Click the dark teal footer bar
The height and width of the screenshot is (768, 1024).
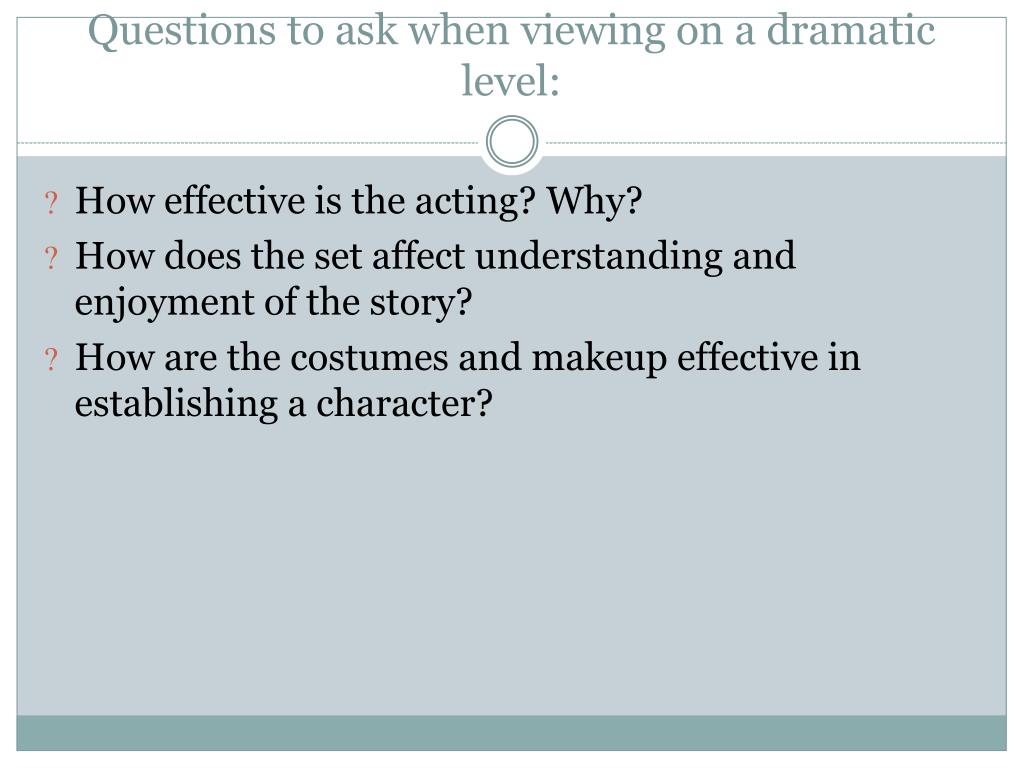point(511,733)
